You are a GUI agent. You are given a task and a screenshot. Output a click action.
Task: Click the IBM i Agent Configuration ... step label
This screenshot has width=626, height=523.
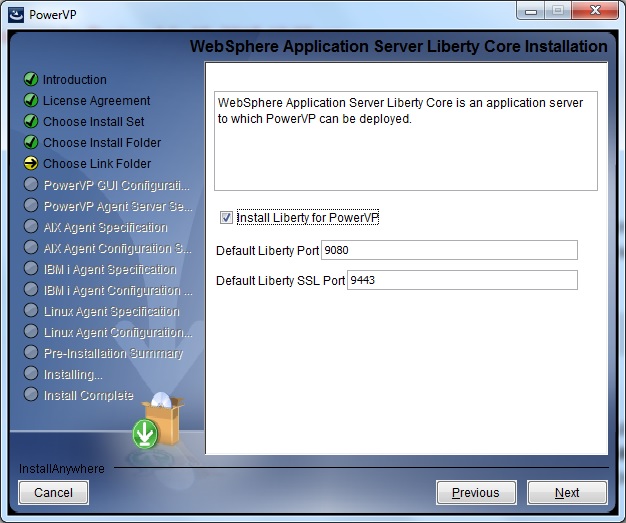[118, 290]
